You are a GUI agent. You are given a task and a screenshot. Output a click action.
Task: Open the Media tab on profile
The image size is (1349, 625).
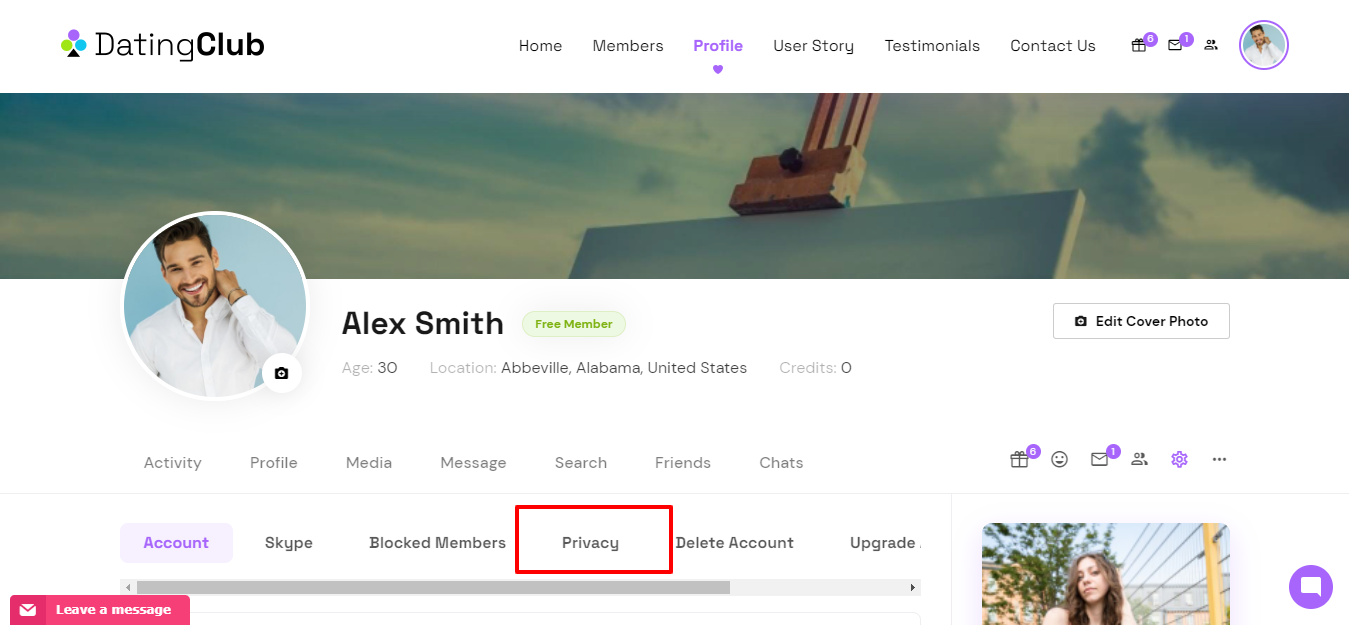pyautogui.click(x=369, y=462)
